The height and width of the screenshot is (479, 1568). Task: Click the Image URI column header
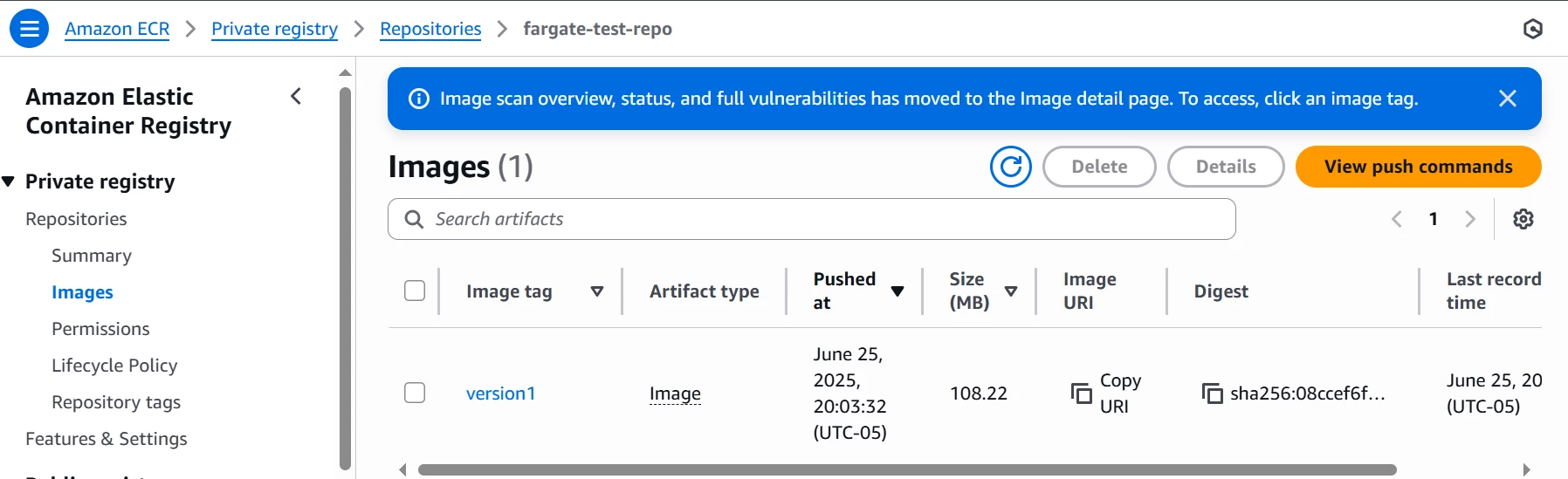(x=1090, y=291)
